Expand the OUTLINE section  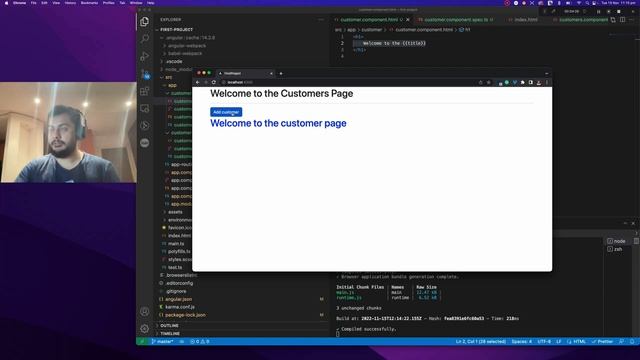tap(169, 326)
